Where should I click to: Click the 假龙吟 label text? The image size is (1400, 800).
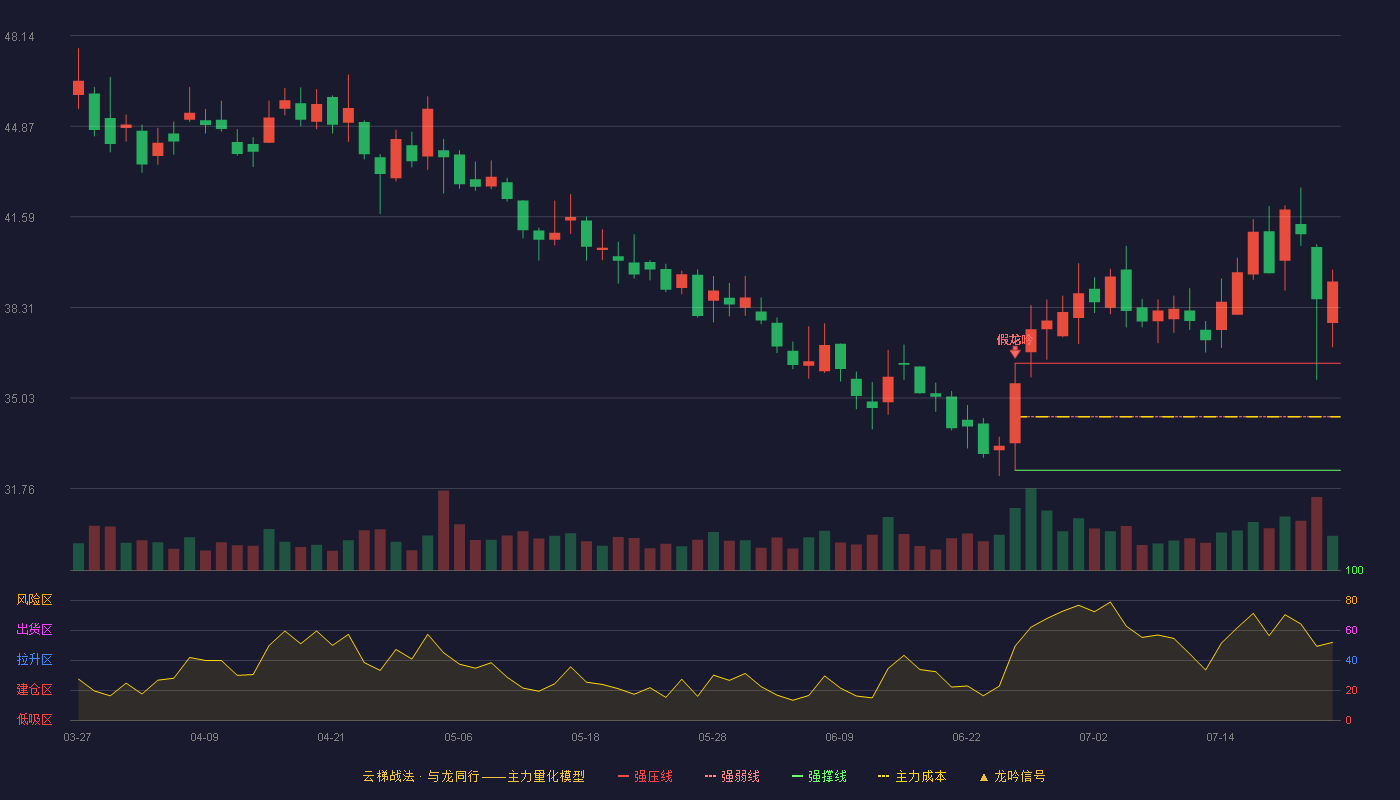click(1015, 340)
